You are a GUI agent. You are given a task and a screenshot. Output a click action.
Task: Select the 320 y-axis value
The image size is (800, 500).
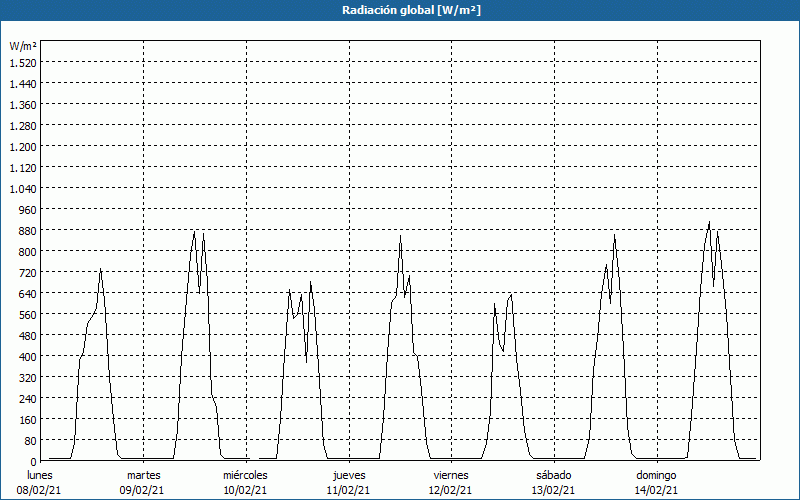coord(28,378)
